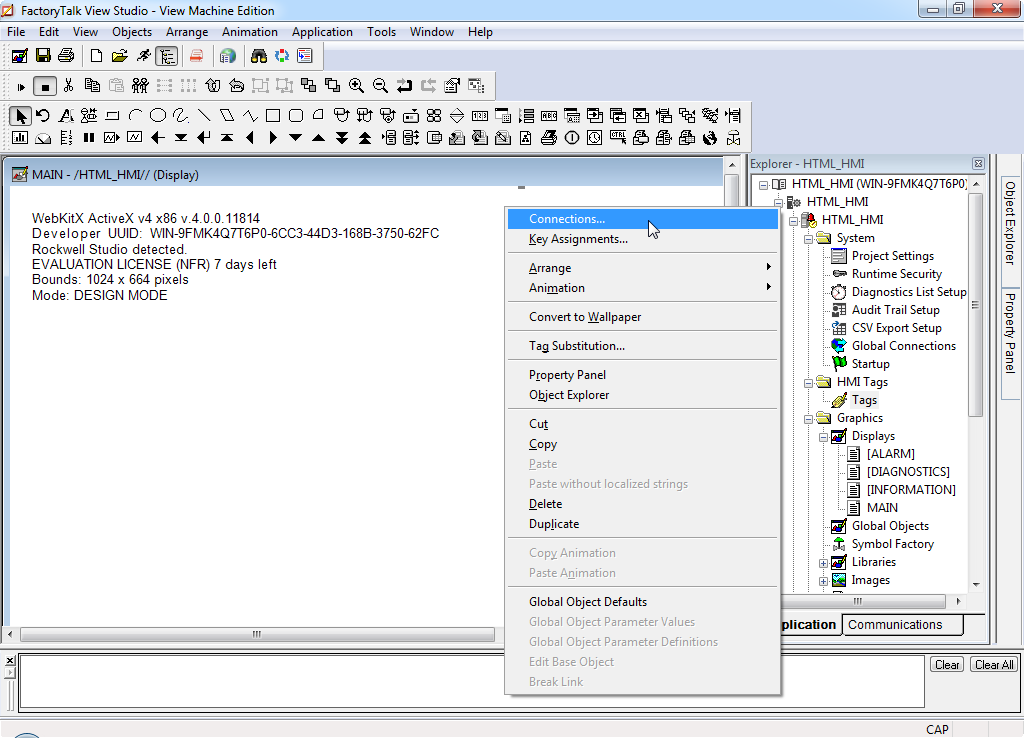This screenshot has width=1024, height=738.
Task: Open the Arrange submenu in context menu
Action: point(643,268)
